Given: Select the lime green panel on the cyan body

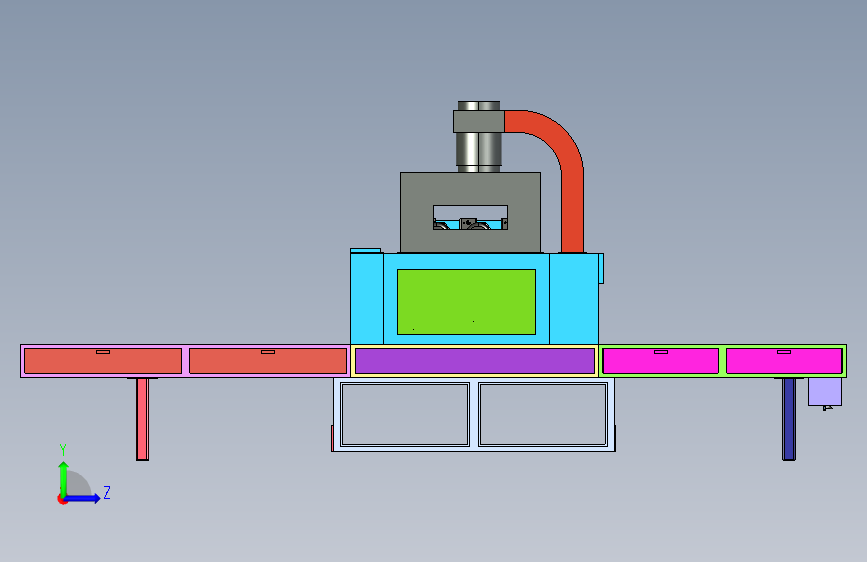Looking at the screenshot, I should 466,302.
